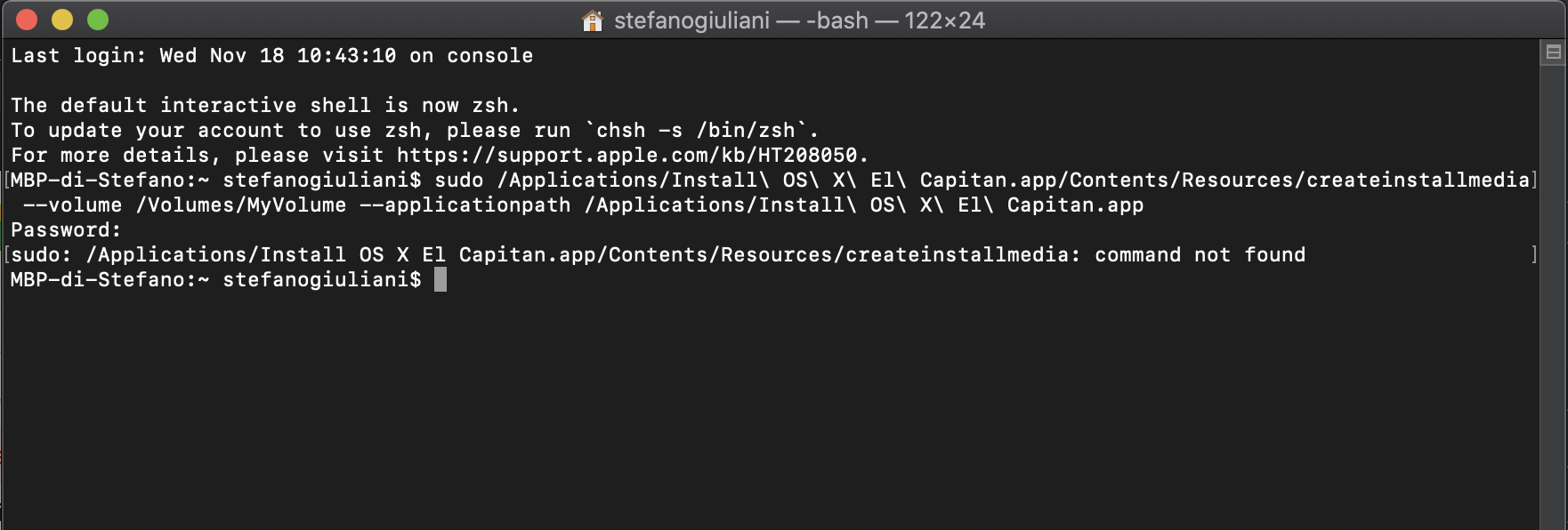
Task: Click the scrollbar track on the right edge
Action: coord(1553,293)
